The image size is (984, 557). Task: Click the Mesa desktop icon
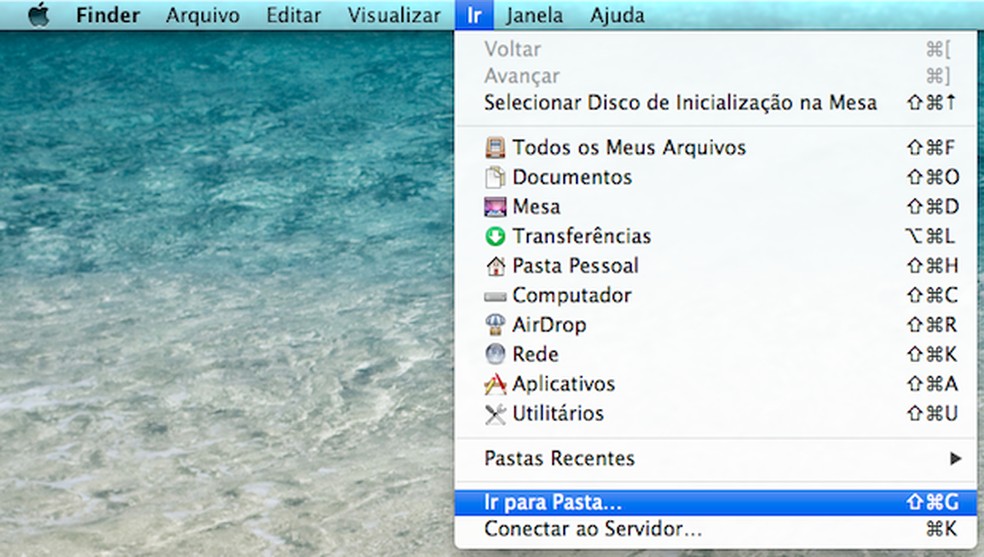pyautogui.click(x=496, y=207)
